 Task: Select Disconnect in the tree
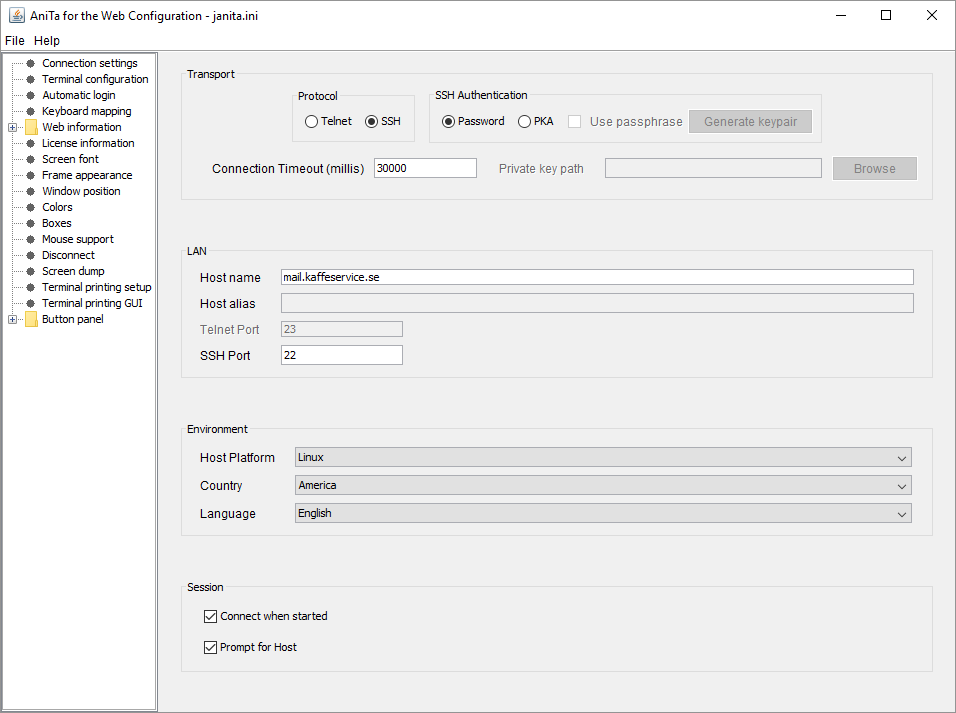coord(68,255)
